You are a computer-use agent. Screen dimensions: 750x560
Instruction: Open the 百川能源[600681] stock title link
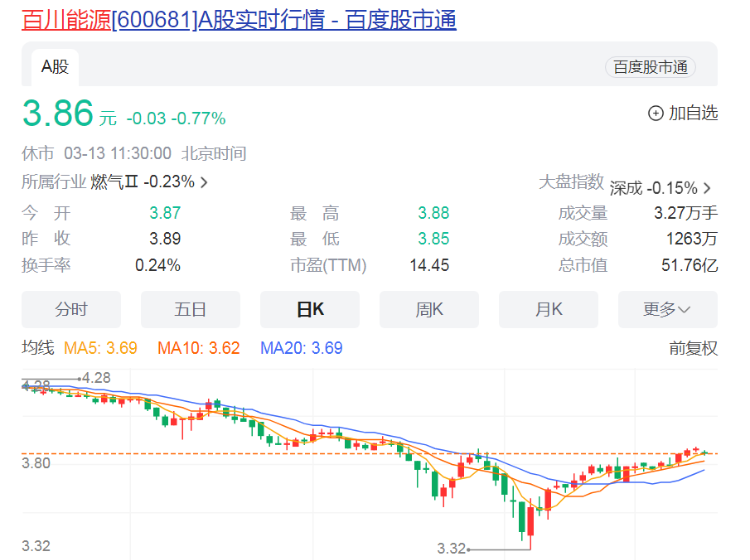pyautogui.click(x=239, y=20)
